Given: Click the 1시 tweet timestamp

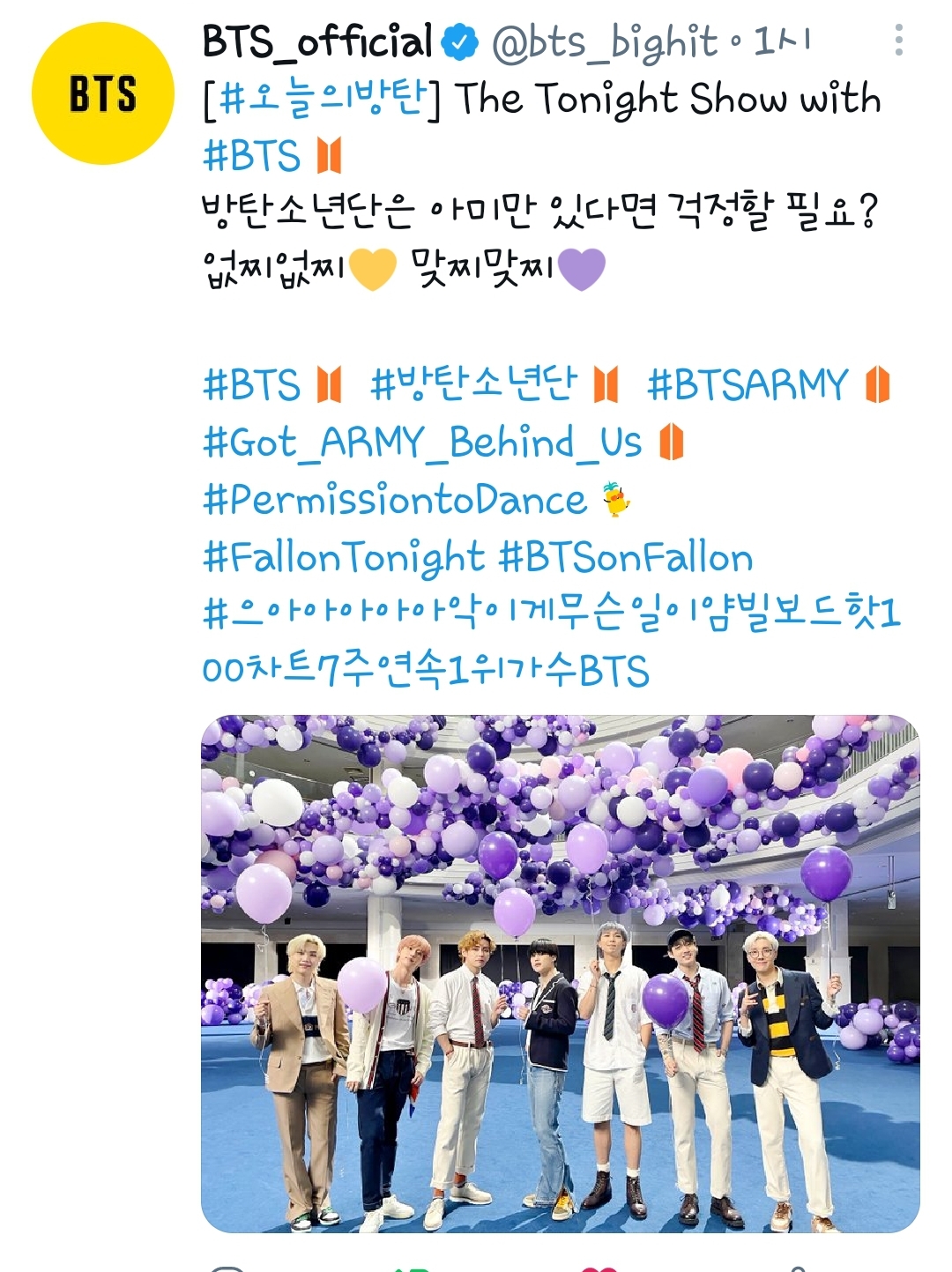Looking at the screenshot, I should pos(781,41).
